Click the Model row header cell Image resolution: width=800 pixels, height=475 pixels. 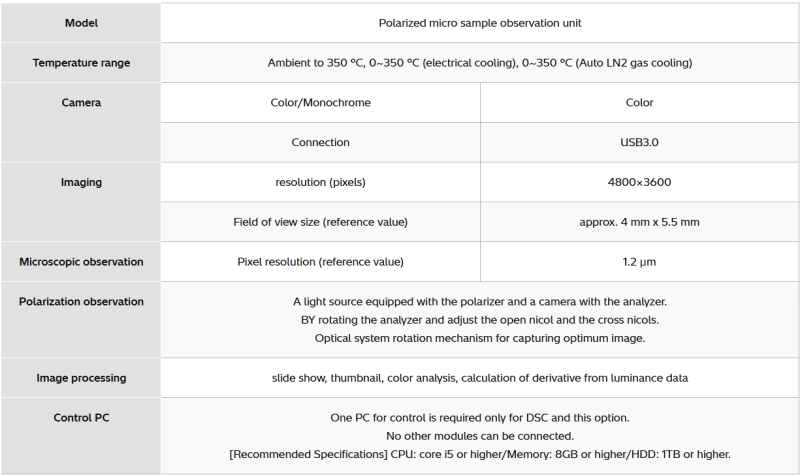point(81,23)
